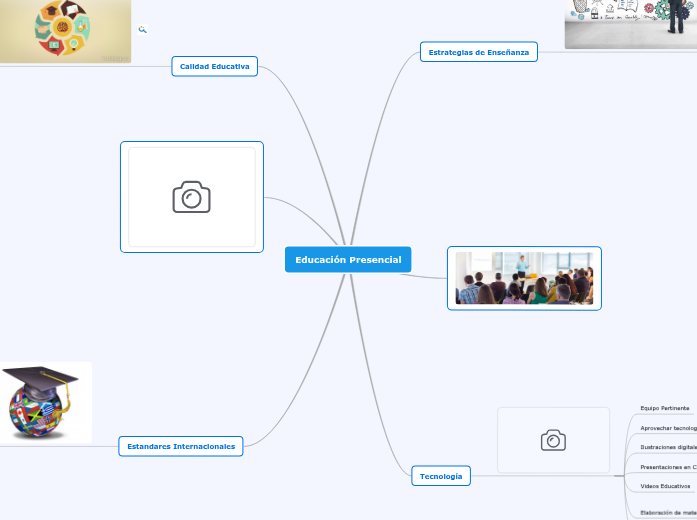Select the Videos Educativos subtopic
697x520 pixels.
[665, 486]
